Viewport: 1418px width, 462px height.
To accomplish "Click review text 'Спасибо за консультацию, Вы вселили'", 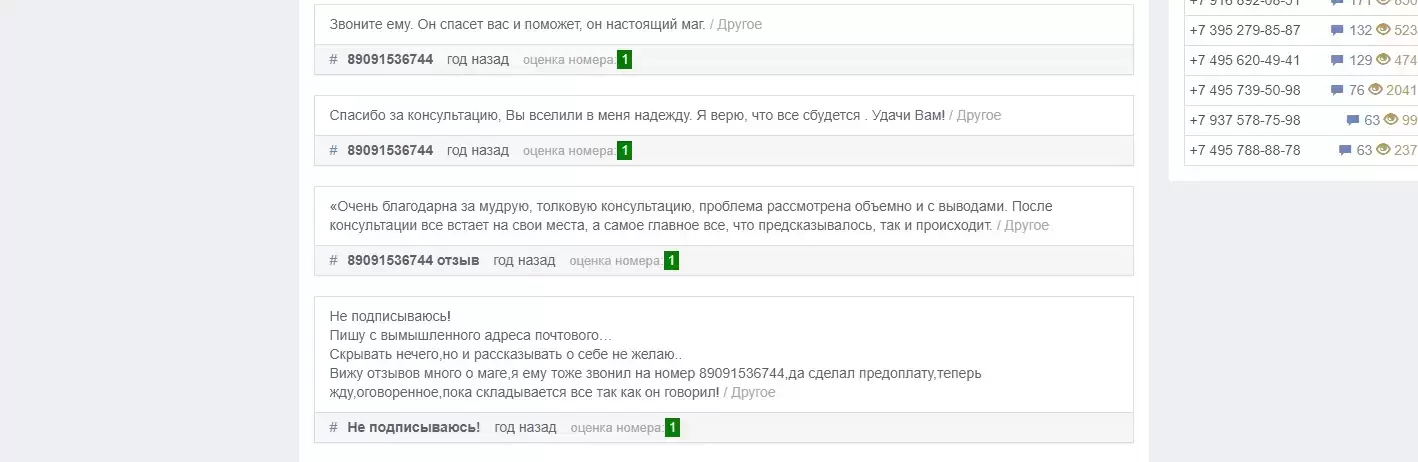I will coord(637,115).
